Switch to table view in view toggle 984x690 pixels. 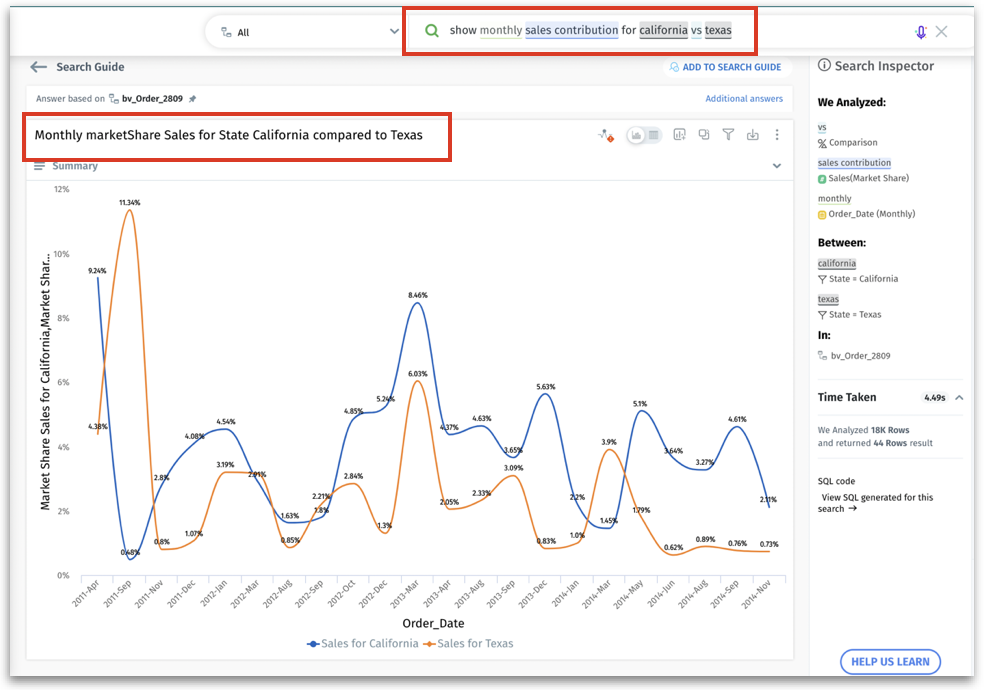pos(654,135)
